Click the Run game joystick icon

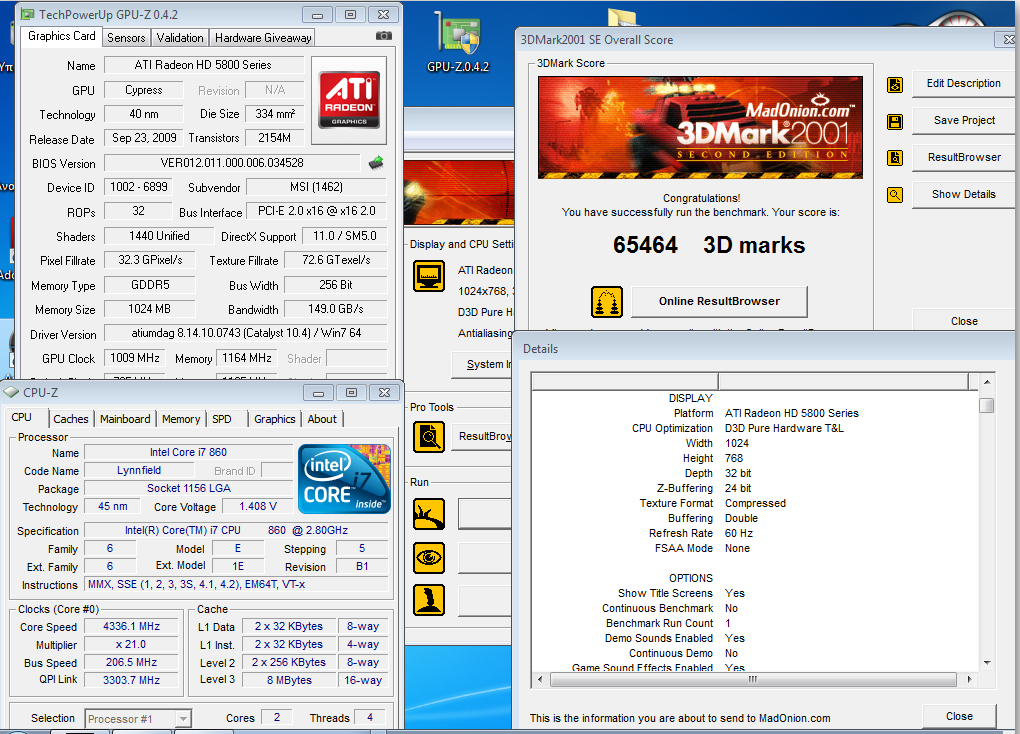click(x=429, y=600)
